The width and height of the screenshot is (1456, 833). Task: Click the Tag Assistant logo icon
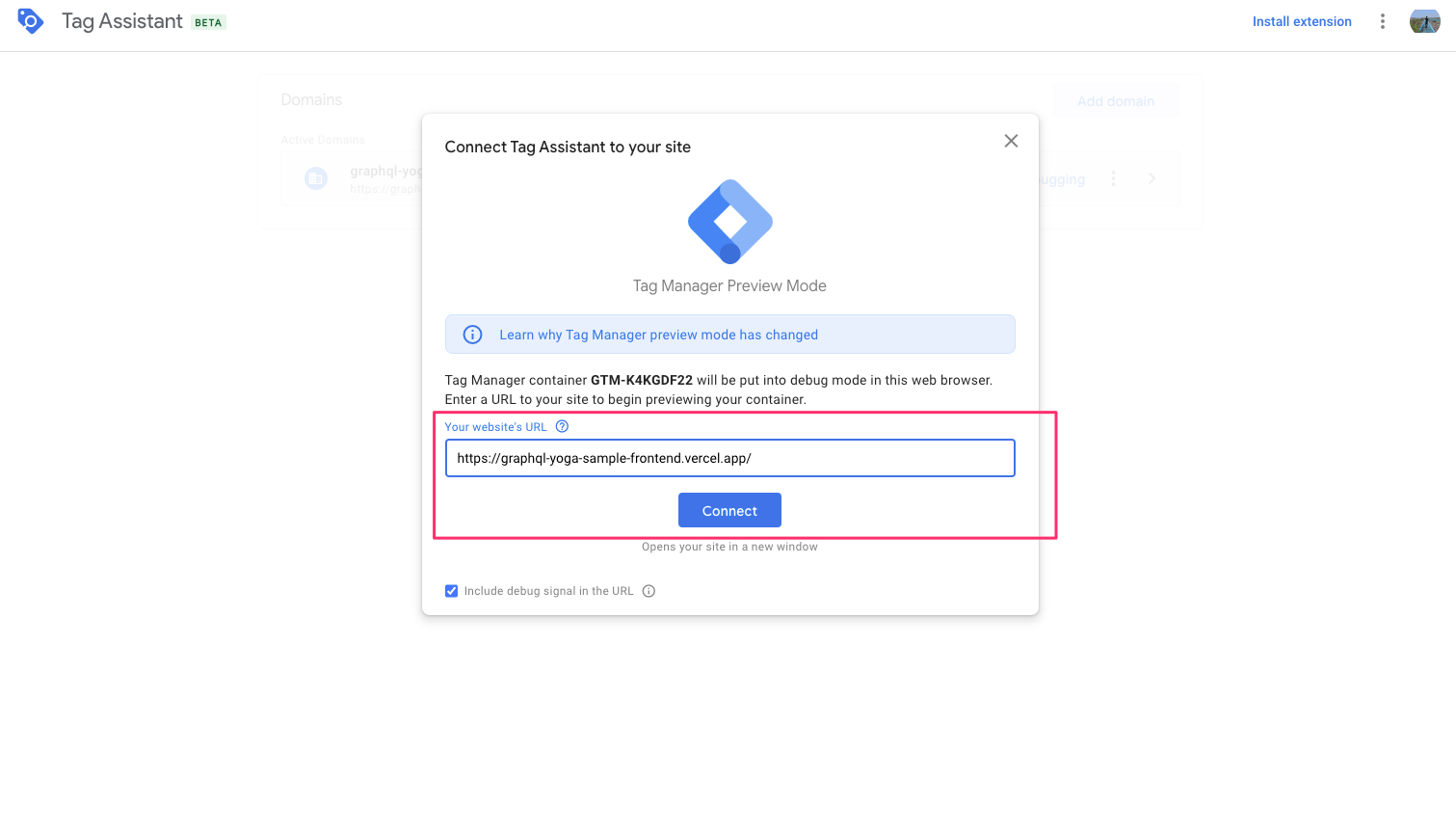click(31, 21)
